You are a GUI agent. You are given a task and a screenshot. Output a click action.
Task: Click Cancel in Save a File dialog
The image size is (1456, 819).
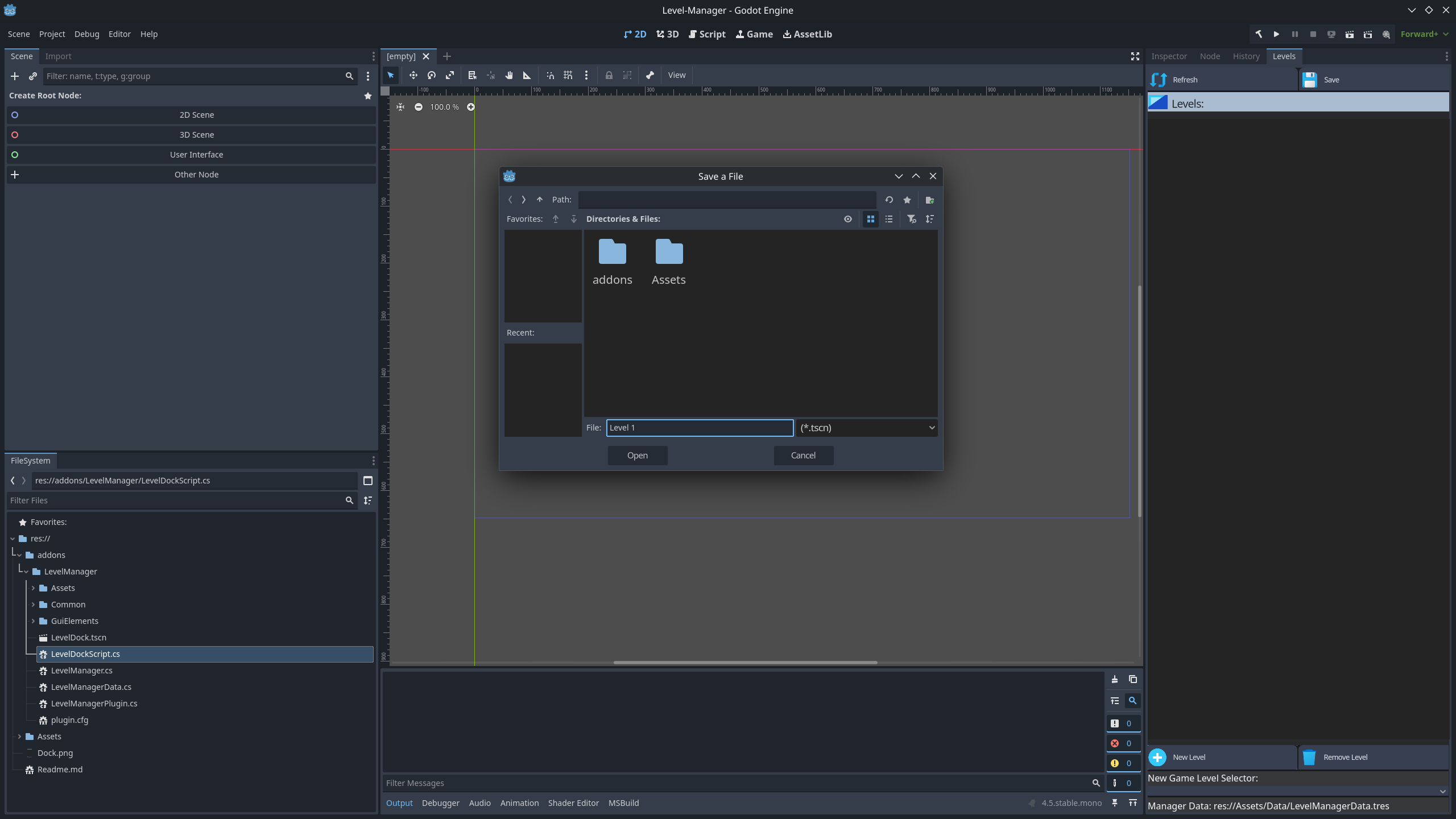pos(803,456)
